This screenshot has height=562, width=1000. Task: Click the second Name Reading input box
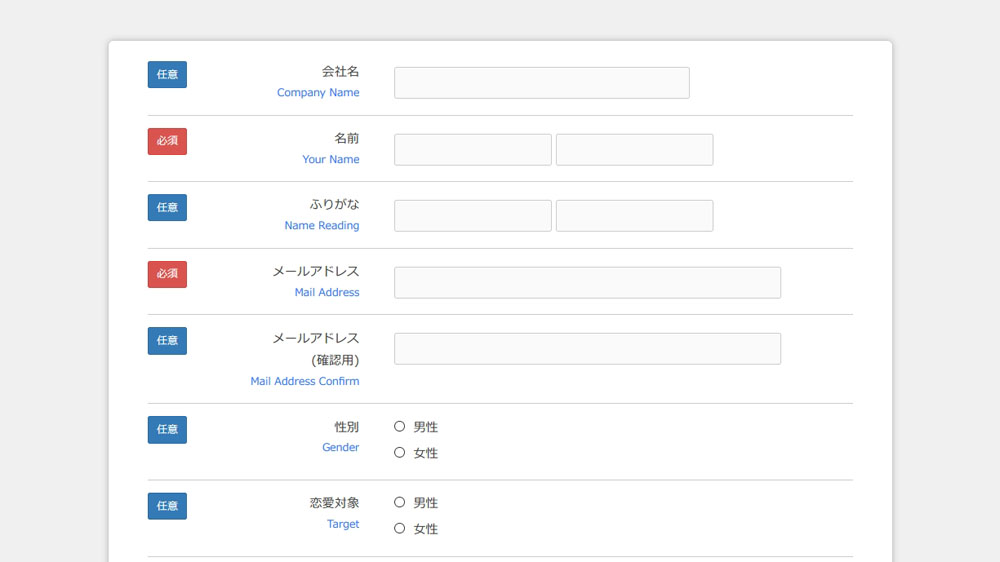coord(635,216)
